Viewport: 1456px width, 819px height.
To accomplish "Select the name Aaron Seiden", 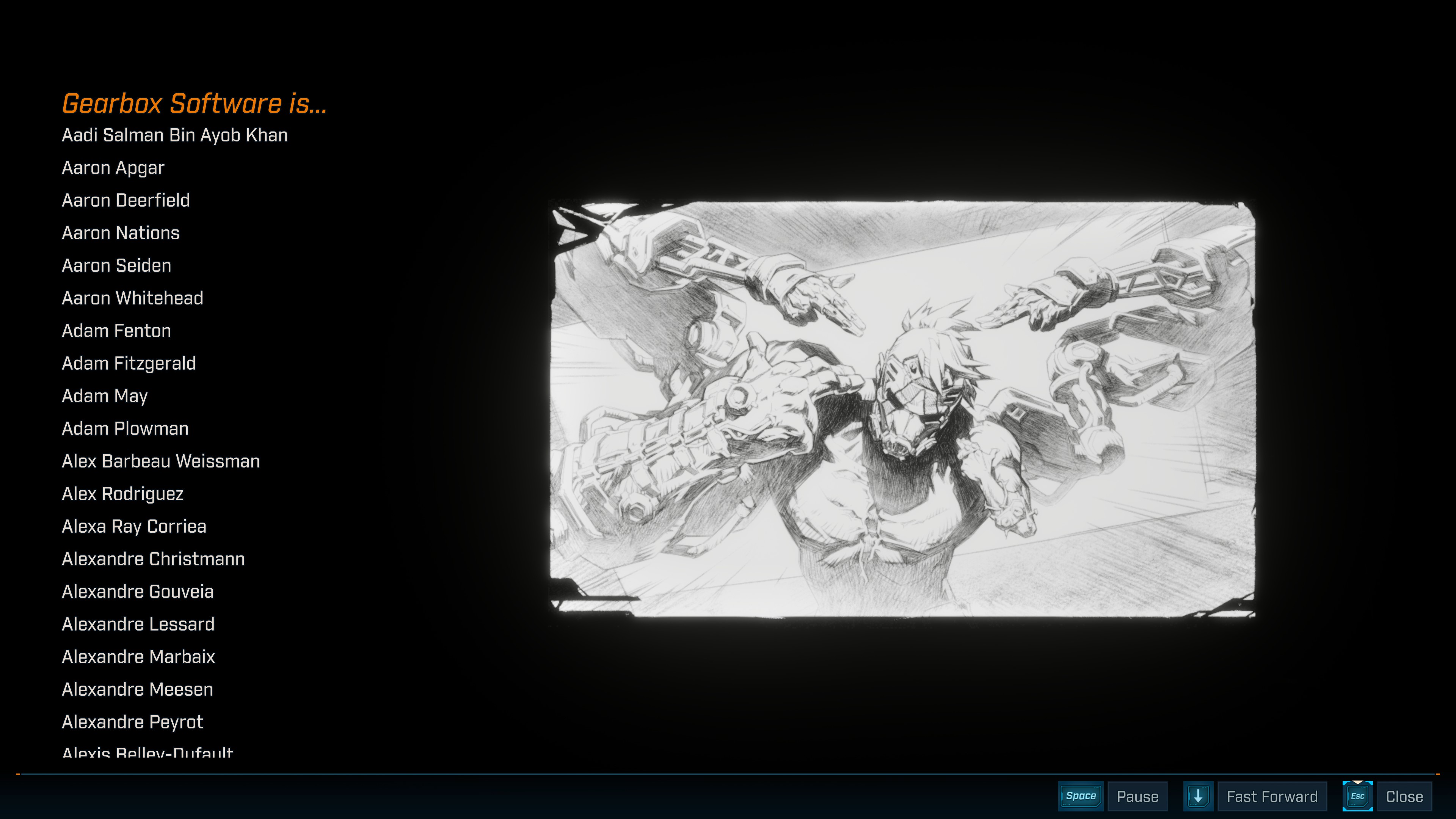I will (x=116, y=266).
